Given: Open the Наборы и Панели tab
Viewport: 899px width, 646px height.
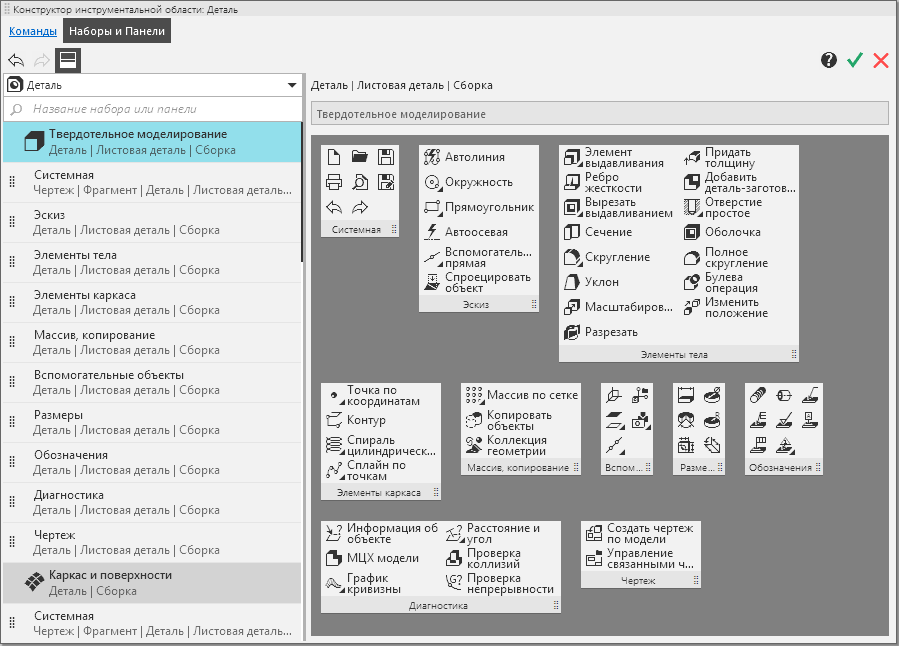Looking at the screenshot, I should [117, 31].
